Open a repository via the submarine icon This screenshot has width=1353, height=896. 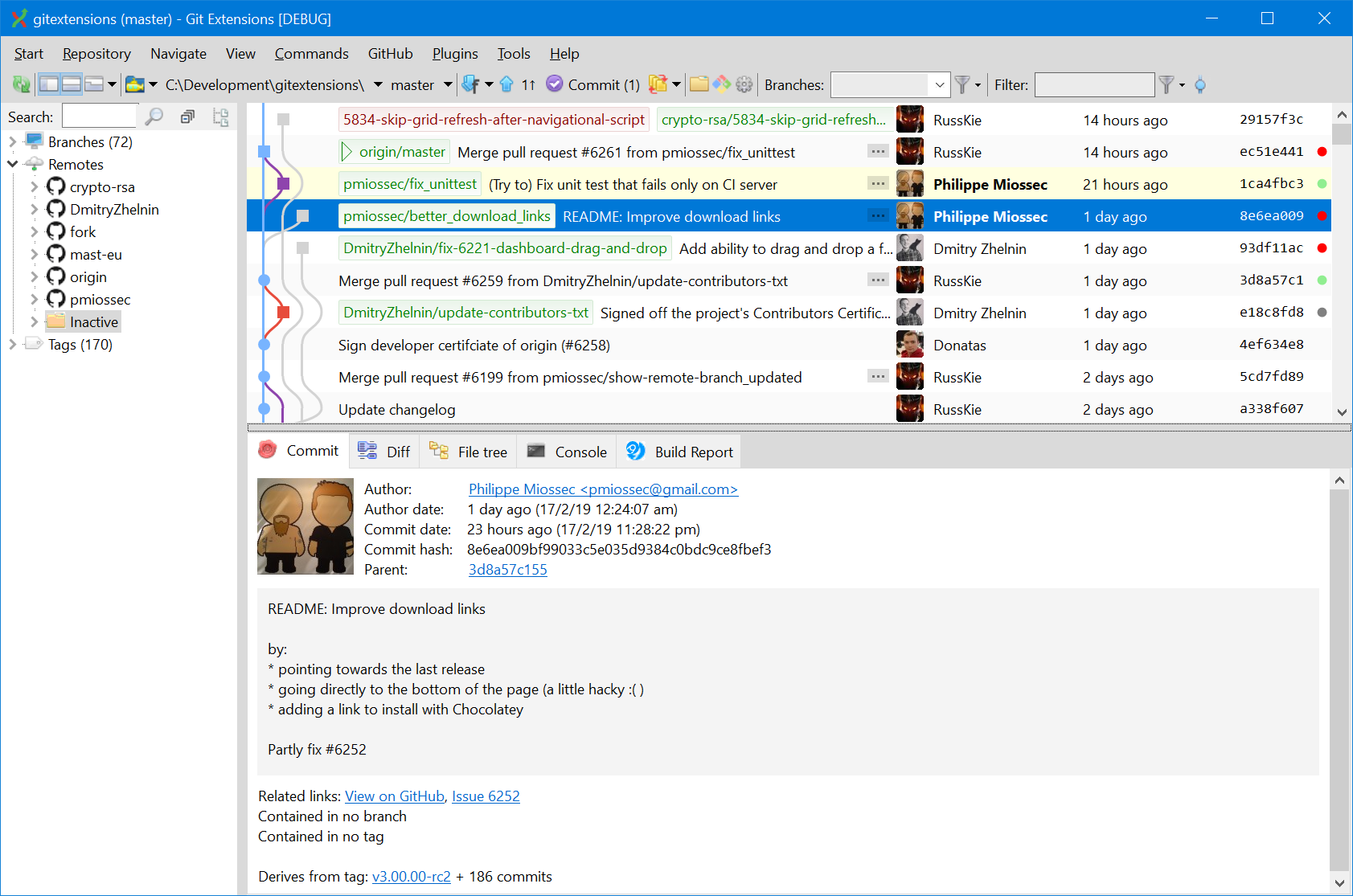click(x=135, y=84)
